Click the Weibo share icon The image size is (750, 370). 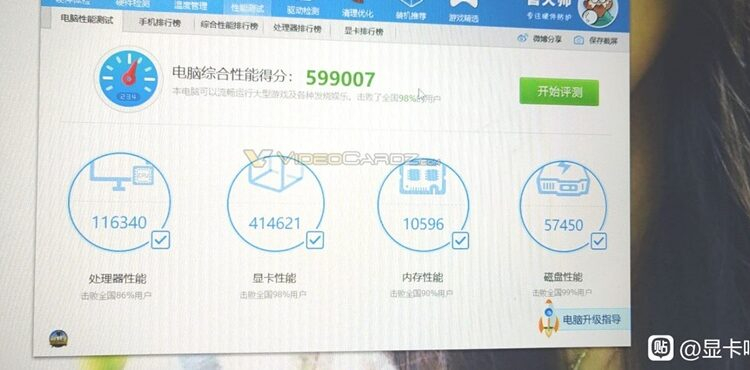coord(522,39)
